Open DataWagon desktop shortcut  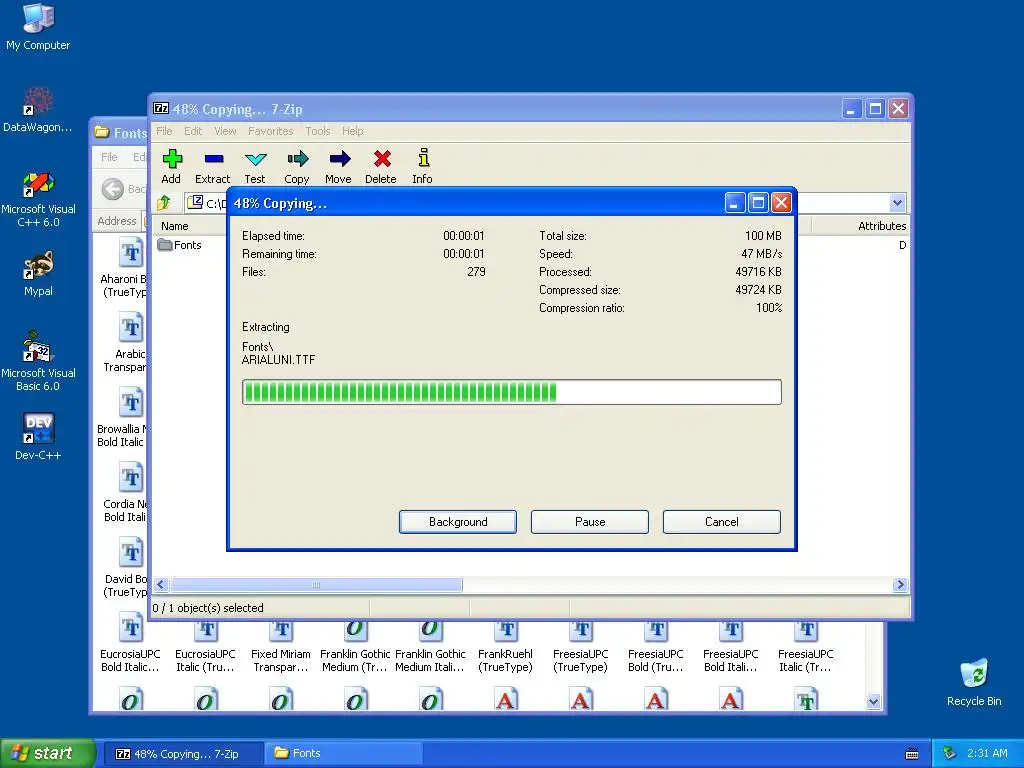(38, 110)
